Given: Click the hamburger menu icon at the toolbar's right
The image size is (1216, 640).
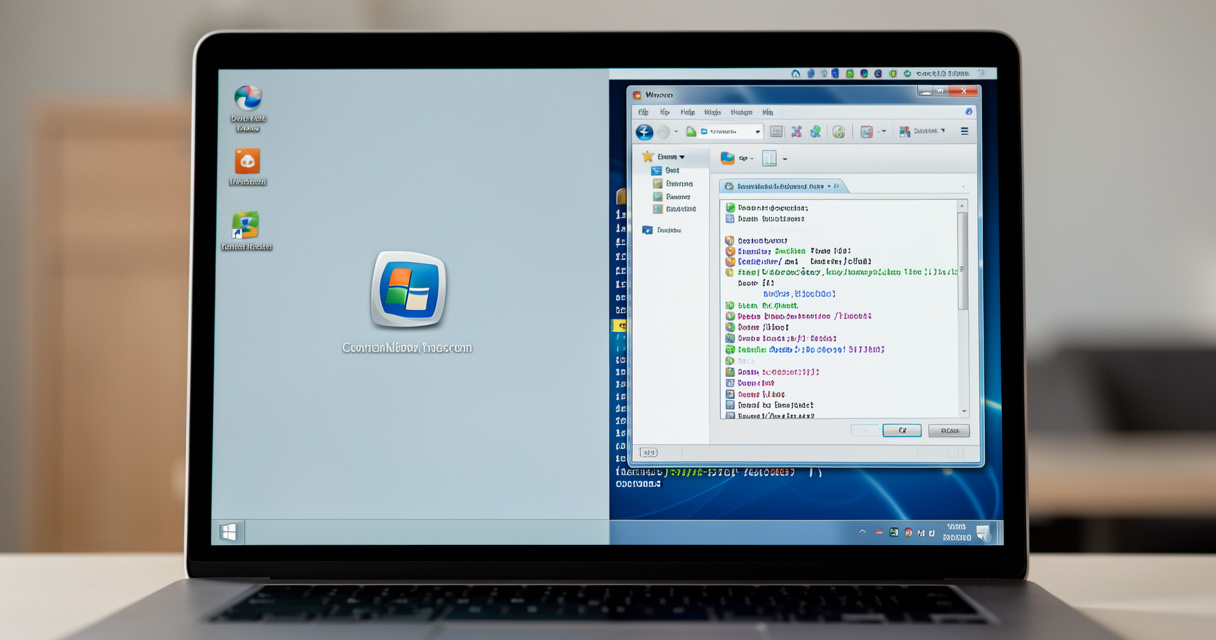Looking at the screenshot, I should coord(964,131).
